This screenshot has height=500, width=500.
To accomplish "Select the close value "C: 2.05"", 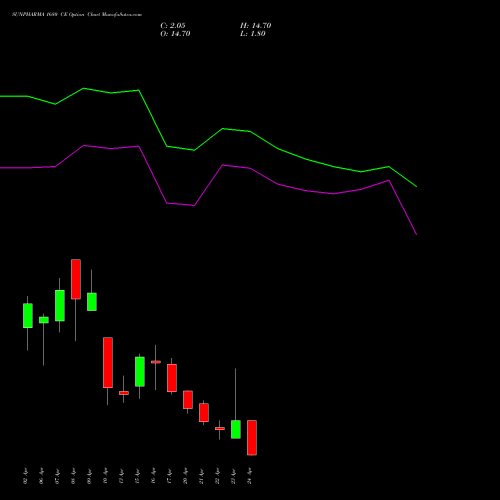I will (x=173, y=26).
